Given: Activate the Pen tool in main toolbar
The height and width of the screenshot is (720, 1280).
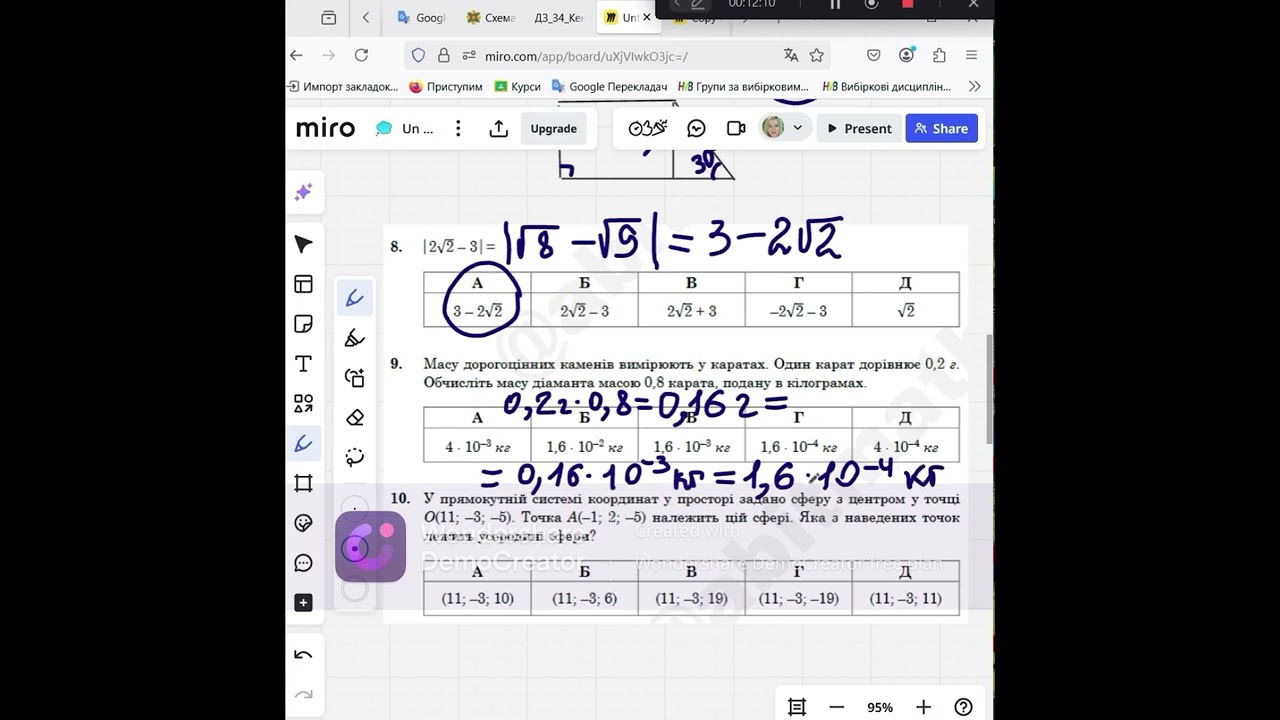Looking at the screenshot, I should (x=304, y=444).
